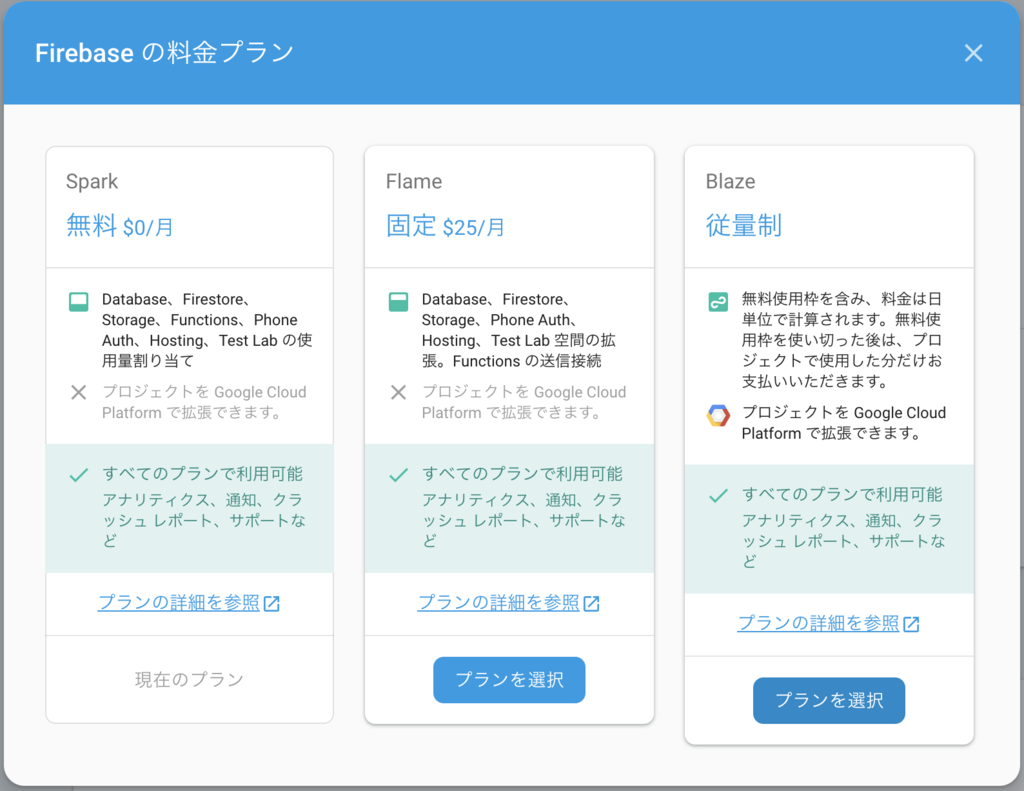Click external link icon under Blaze plan

[x=911, y=624]
